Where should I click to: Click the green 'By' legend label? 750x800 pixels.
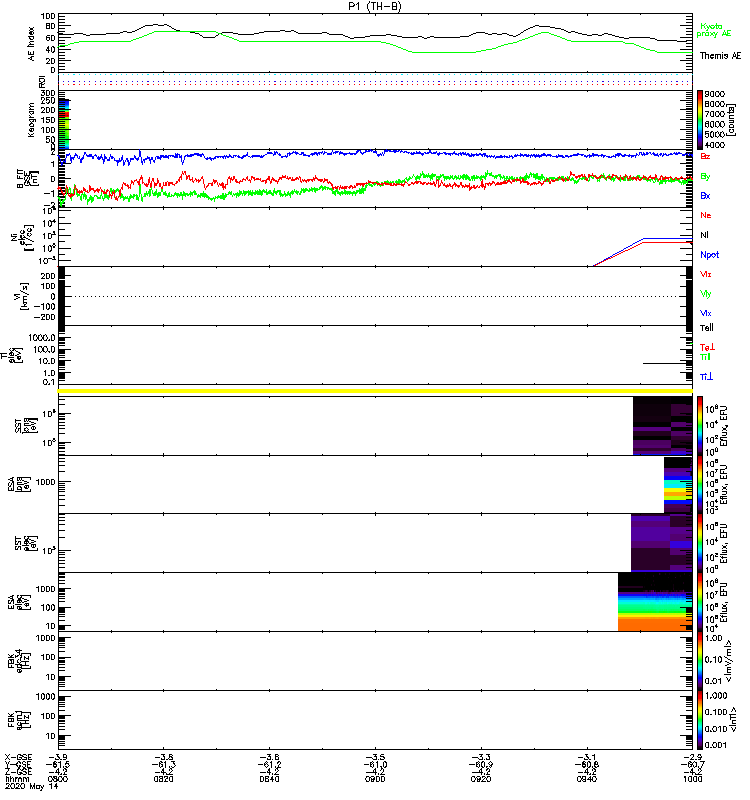(x=705, y=177)
